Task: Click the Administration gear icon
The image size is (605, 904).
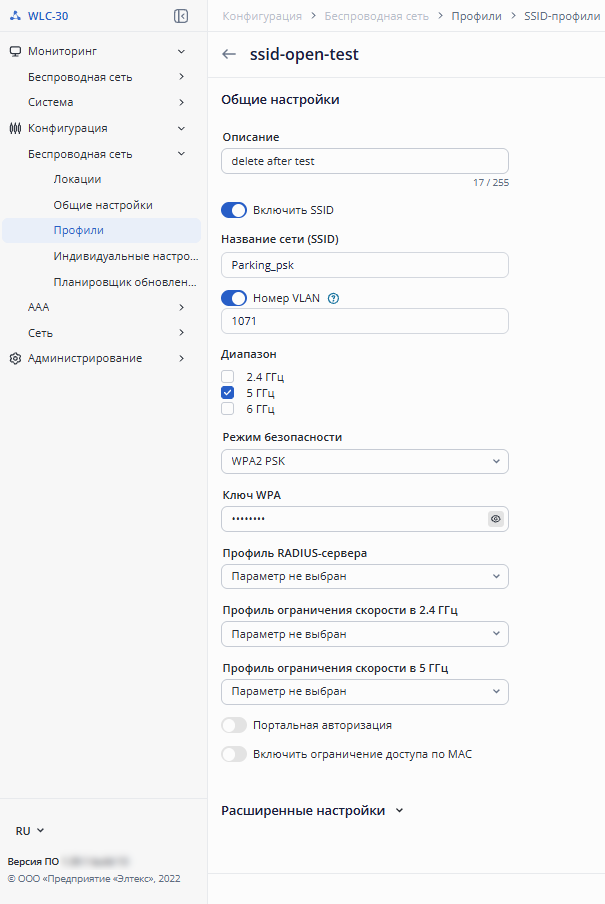Action: click(16, 358)
